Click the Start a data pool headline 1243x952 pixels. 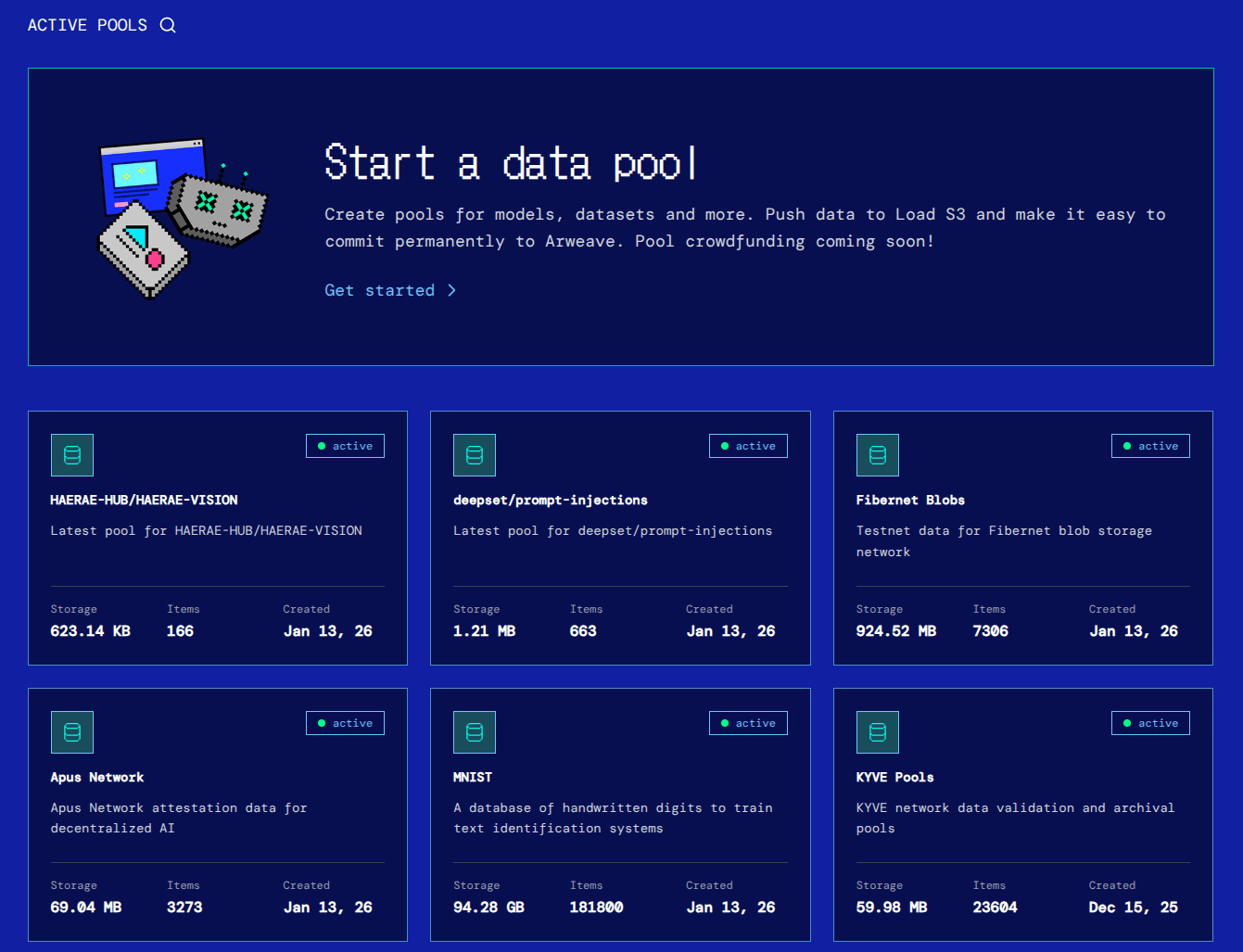point(510,163)
